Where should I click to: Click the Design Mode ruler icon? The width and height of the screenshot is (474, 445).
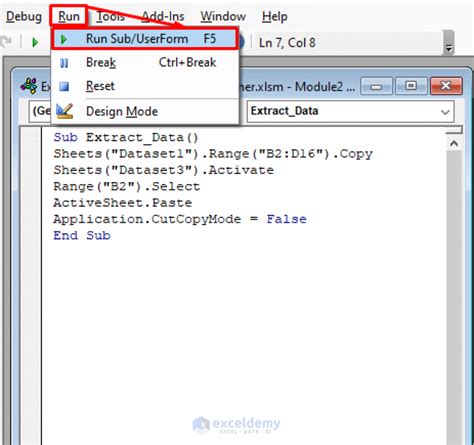(x=64, y=111)
